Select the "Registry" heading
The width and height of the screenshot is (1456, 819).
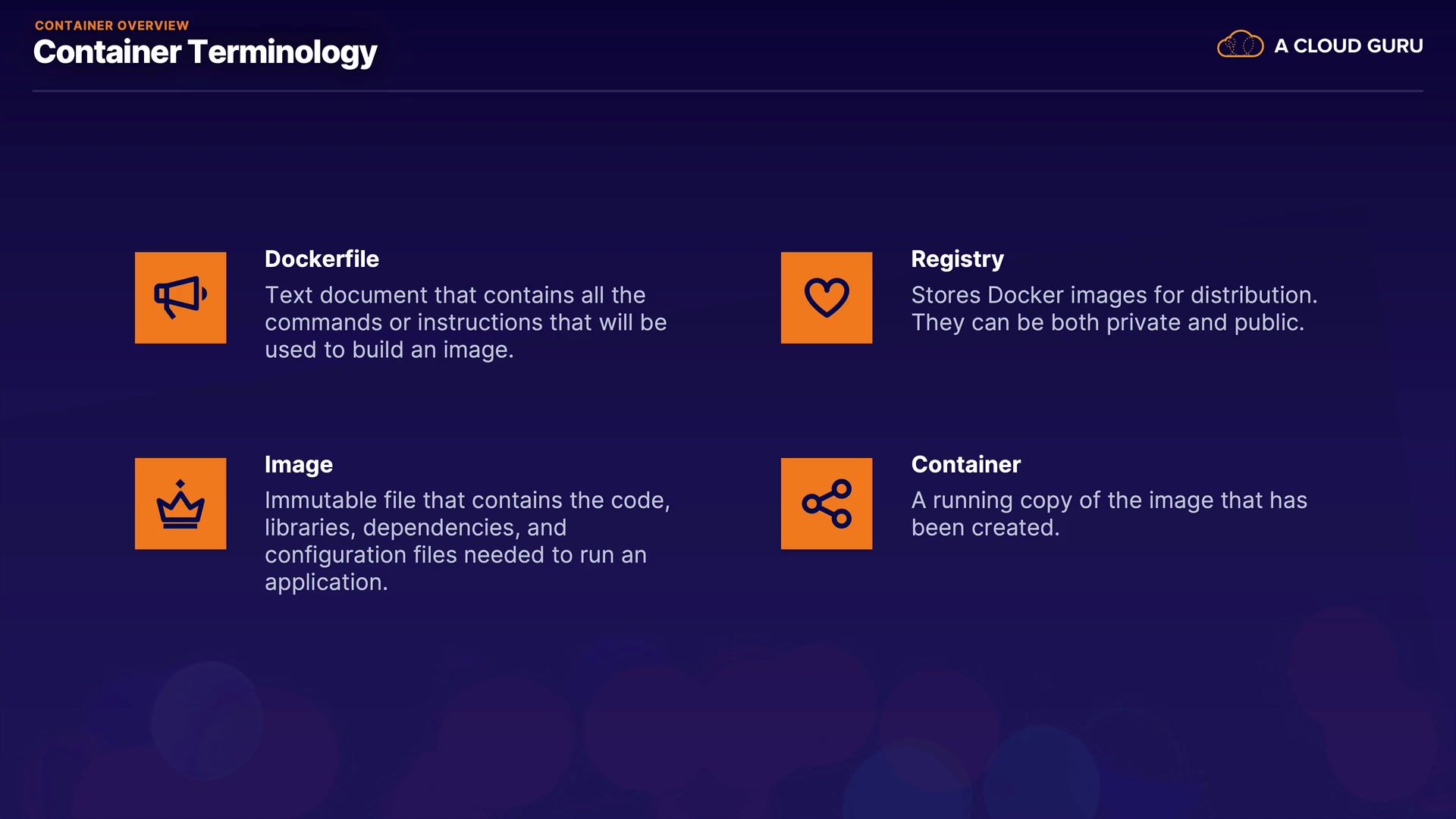coord(957,259)
